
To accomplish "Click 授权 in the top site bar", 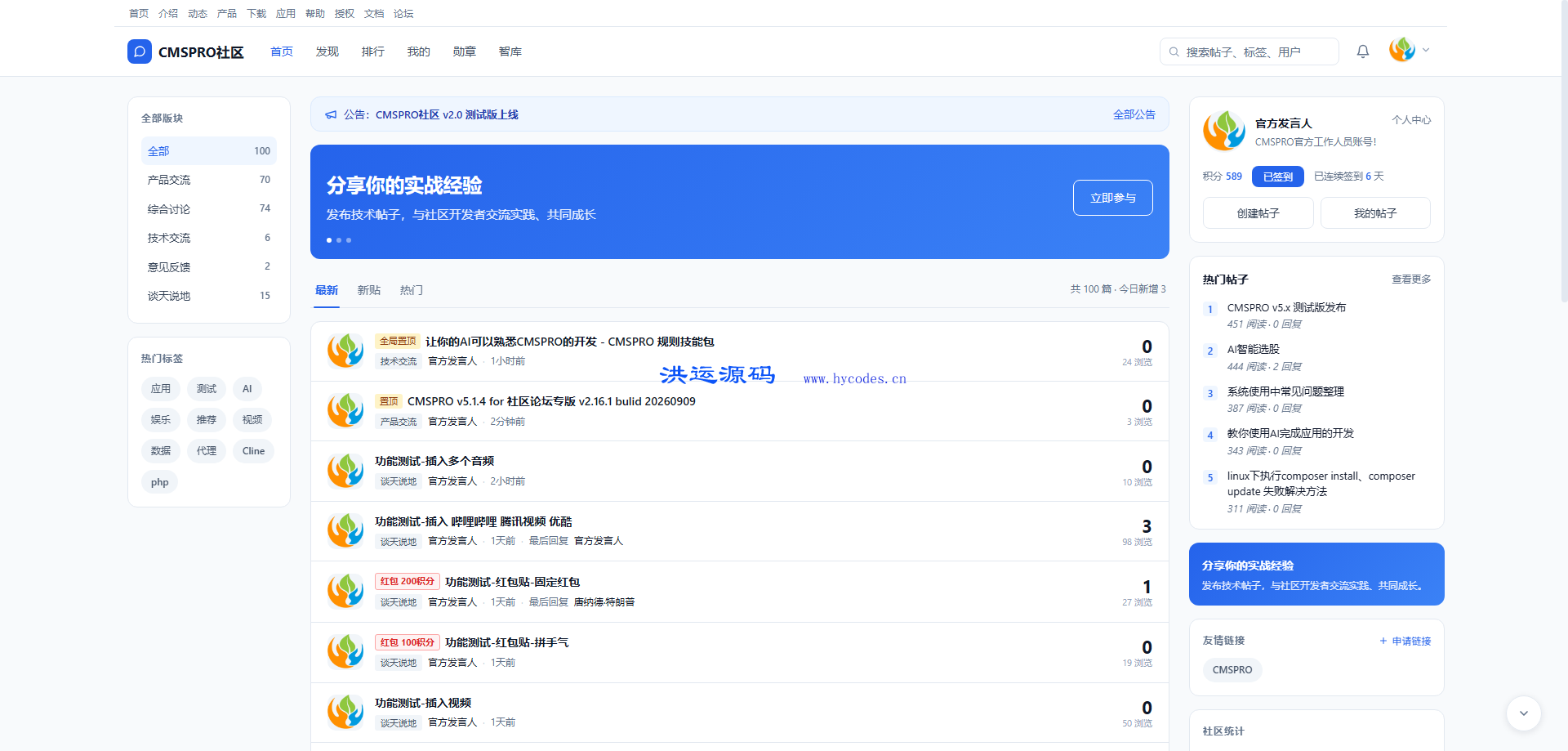I will (x=345, y=14).
